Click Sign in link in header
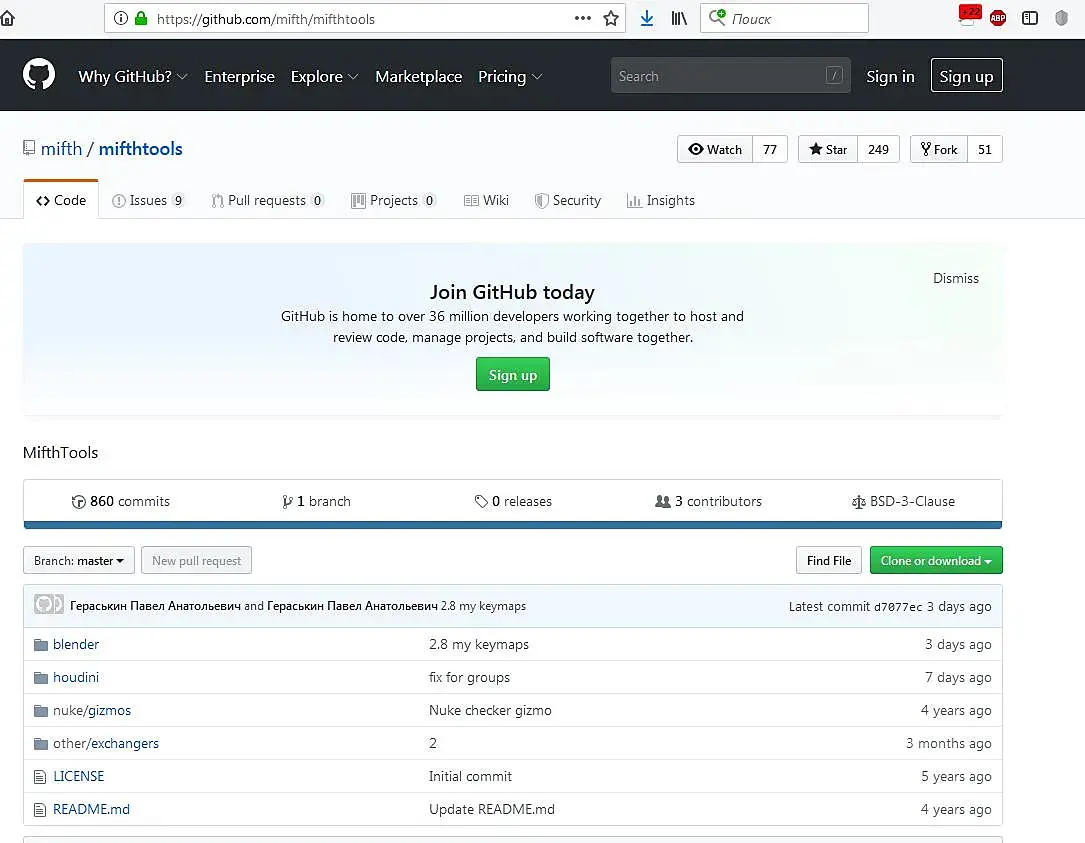Image resolution: width=1085 pixels, height=843 pixels. point(890,76)
